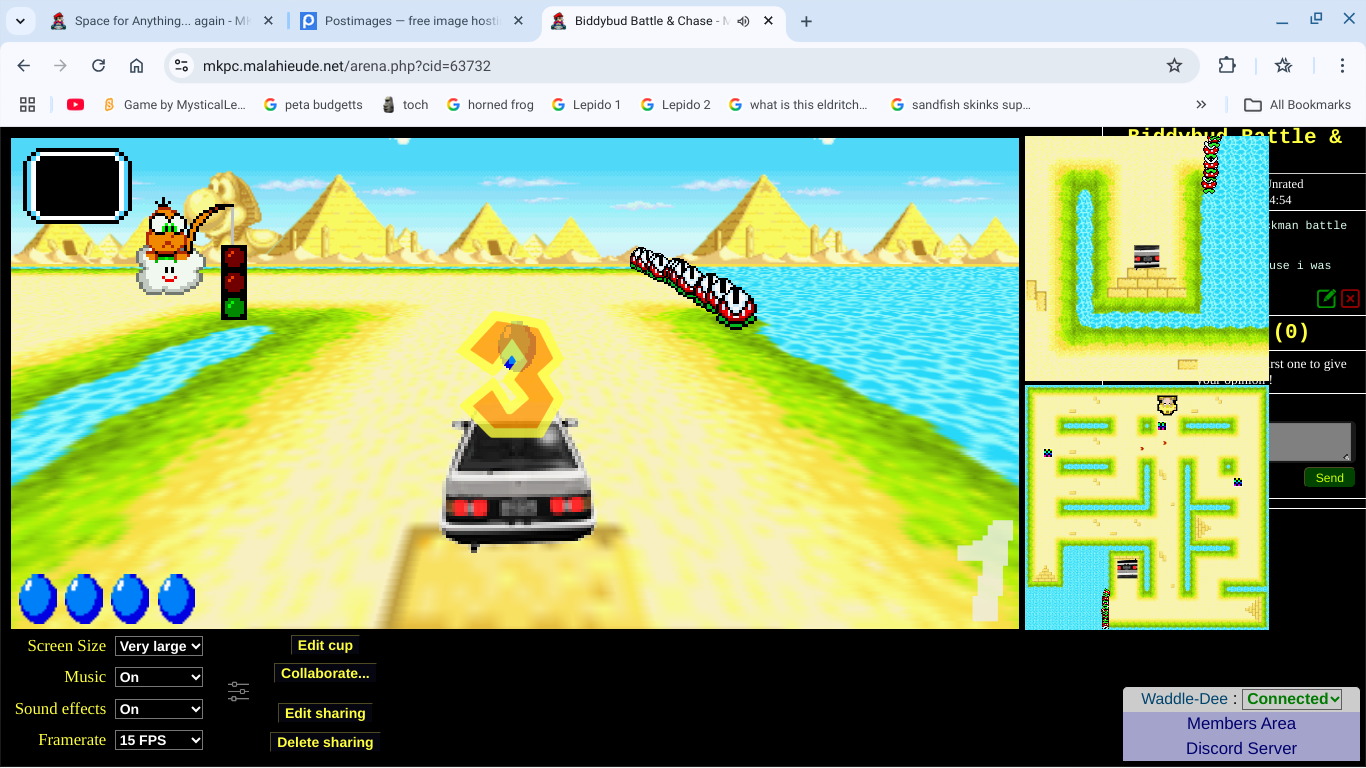Screen dimensions: 1366x768
Task: Edit description with green pencil icon
Action: point(1326,298)
